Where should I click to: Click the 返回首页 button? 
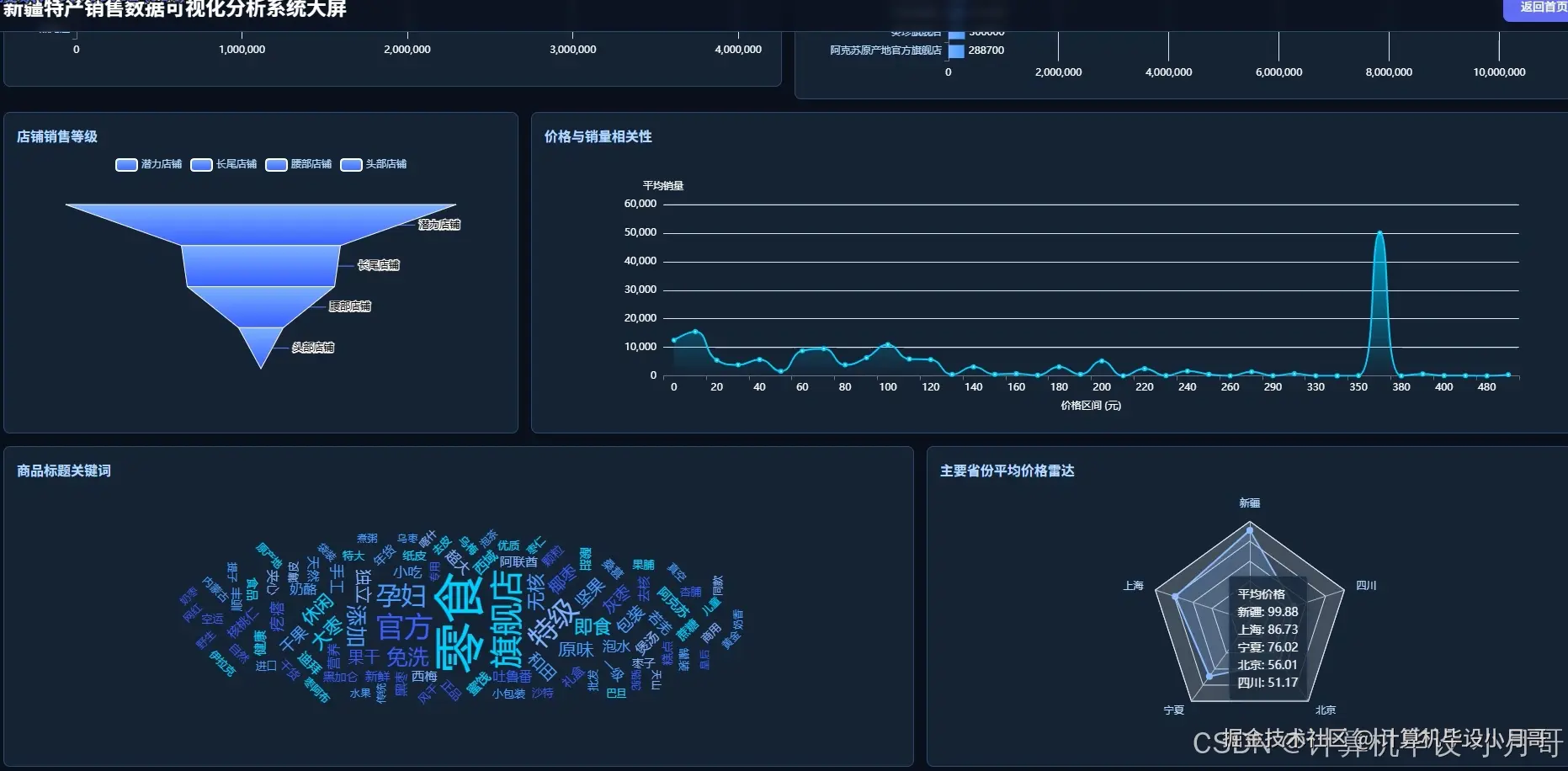click(1537, 8)
